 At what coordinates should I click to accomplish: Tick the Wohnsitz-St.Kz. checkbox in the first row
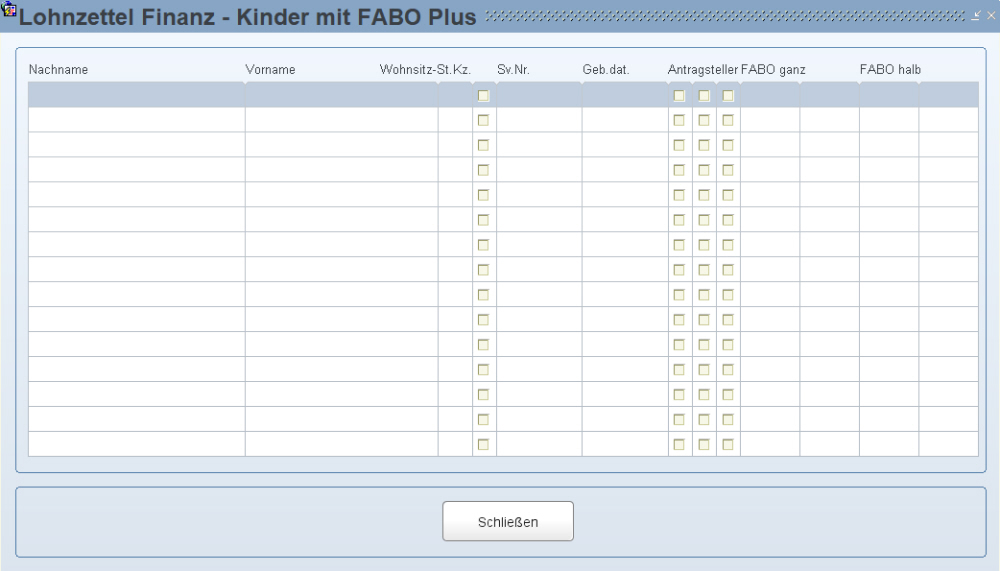point(484,96)
